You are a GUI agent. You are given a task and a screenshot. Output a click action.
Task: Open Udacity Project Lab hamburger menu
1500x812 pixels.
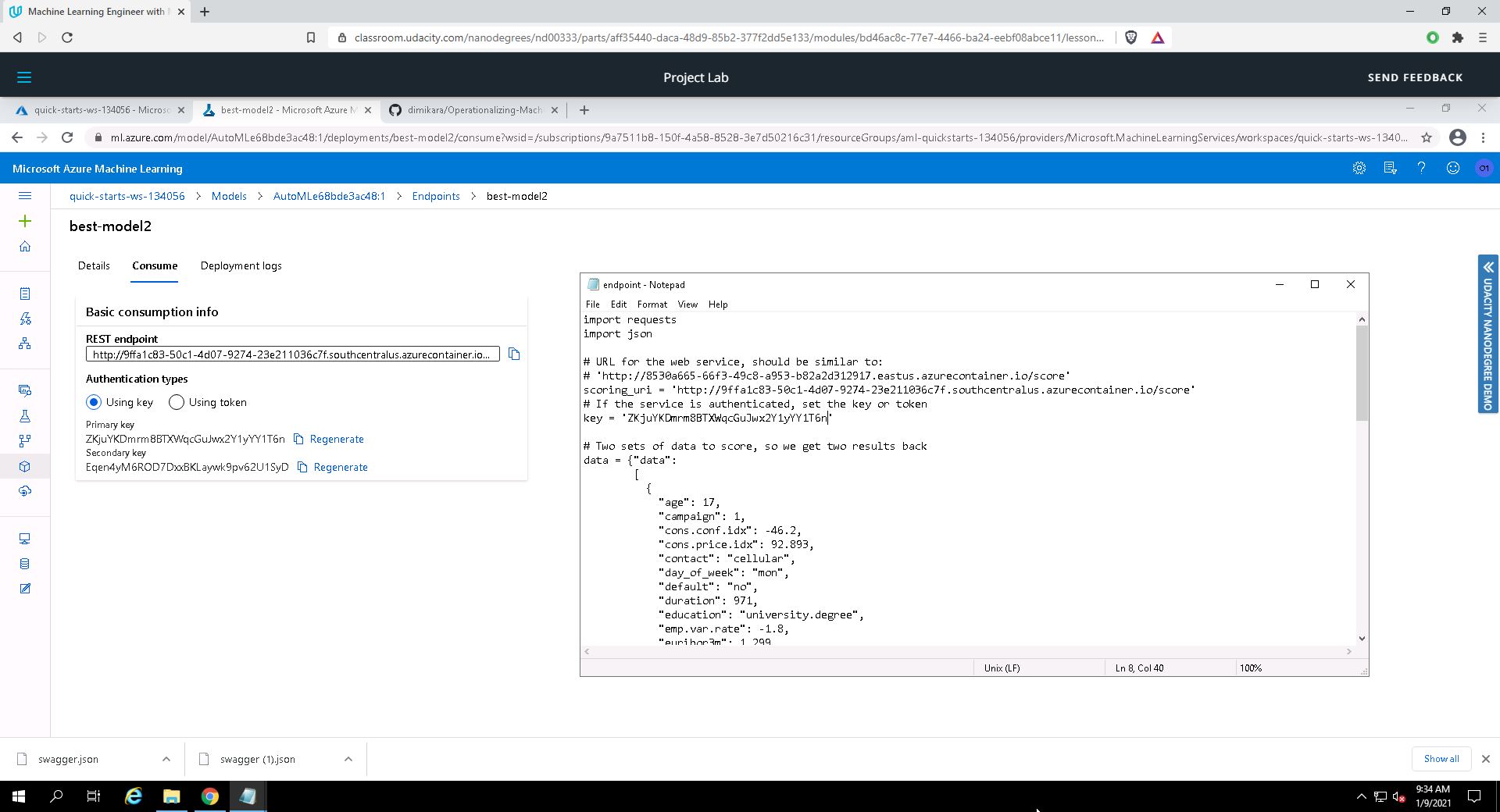tap(24, 77)
